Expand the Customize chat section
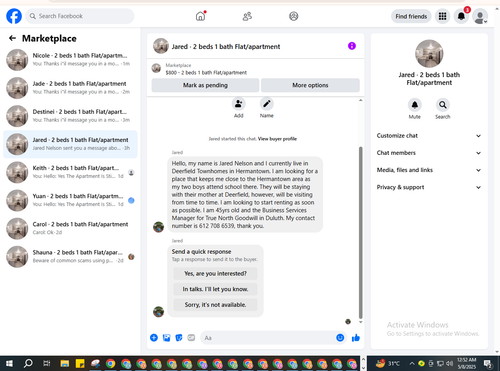500x371 pixels. pyautogui.click(x=429, y=136)
